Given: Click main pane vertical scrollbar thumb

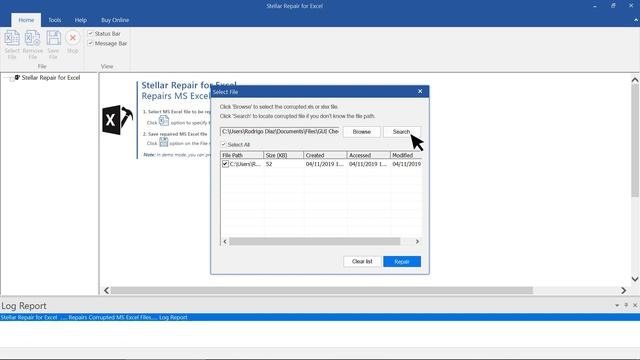Looking at the screenshot, I should [x=635, y=140].
